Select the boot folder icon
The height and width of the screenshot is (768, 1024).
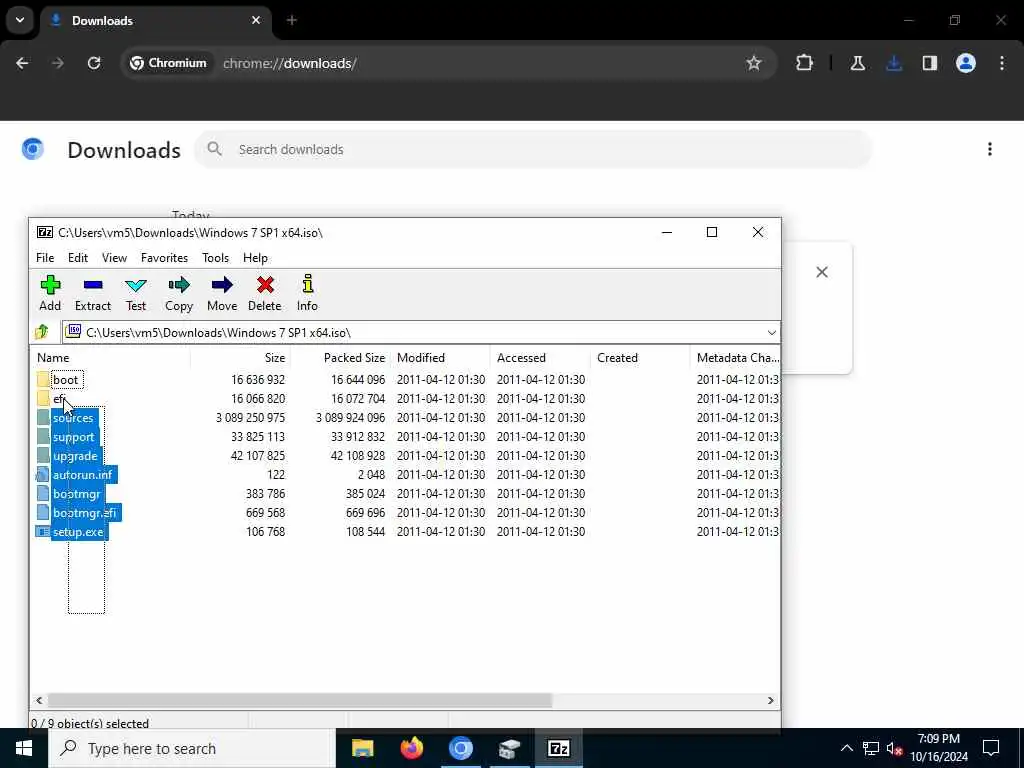coord(43,379)
